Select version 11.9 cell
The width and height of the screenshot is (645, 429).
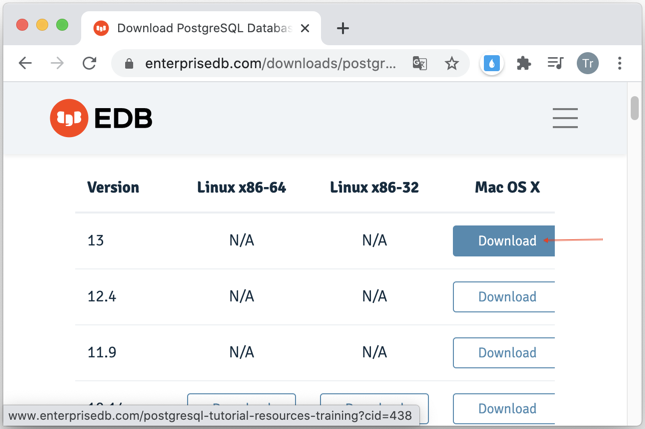[102, 352]
